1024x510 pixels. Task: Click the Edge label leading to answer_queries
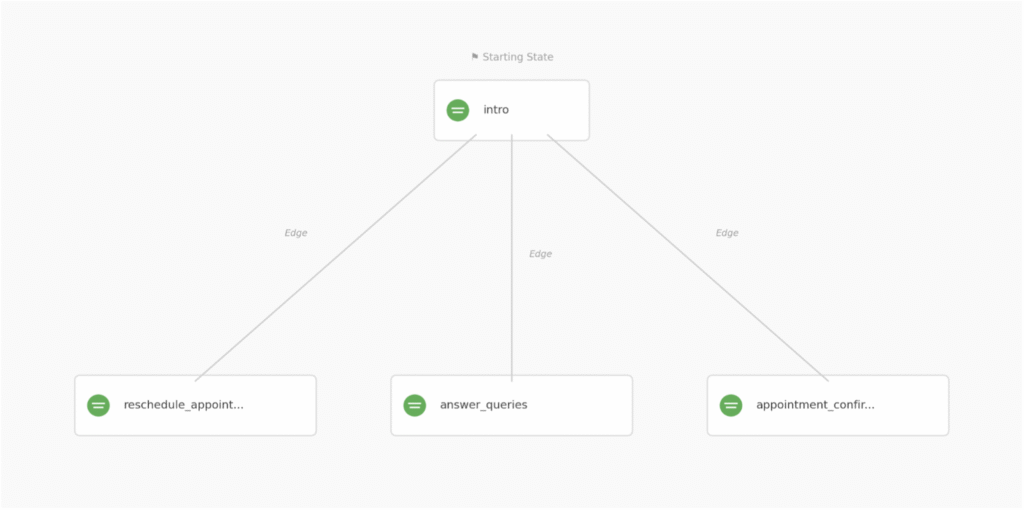(540, 254)
